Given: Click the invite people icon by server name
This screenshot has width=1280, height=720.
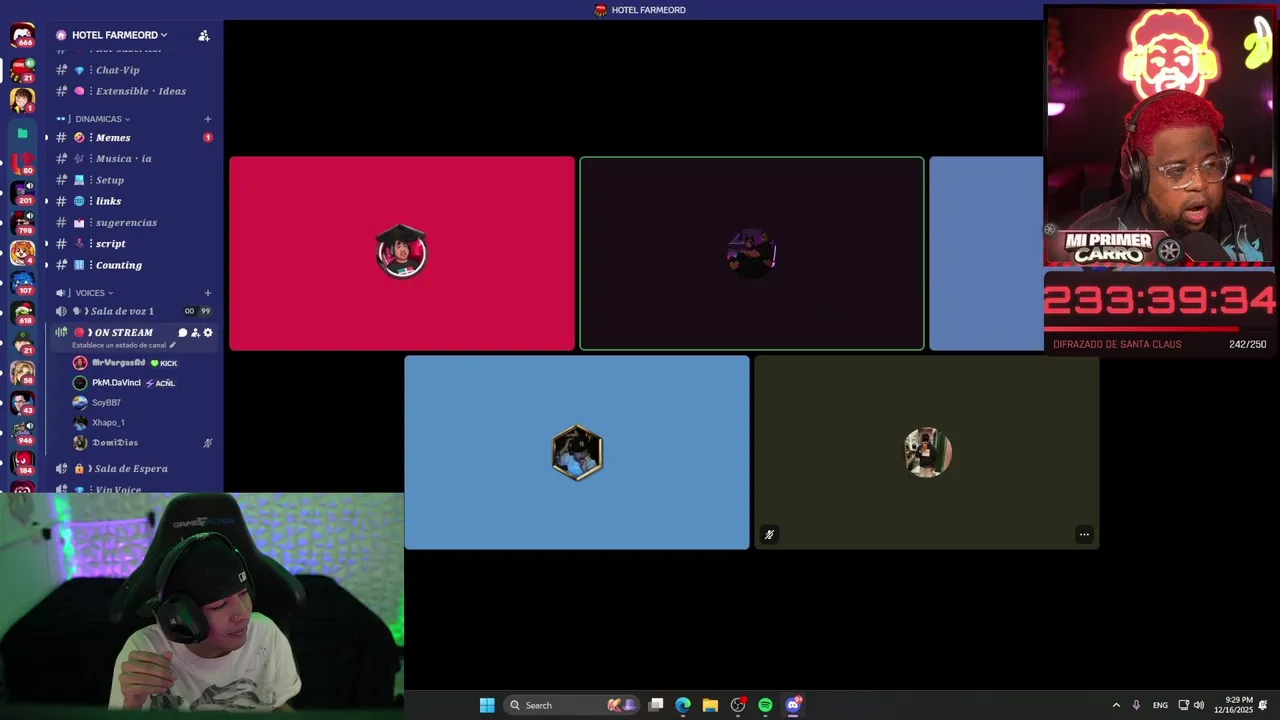Looking at the screenshot, I should (204, 35).
